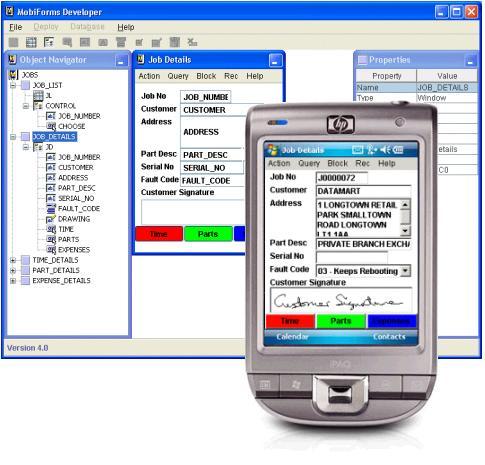This screenshot has width=485, height=465.
Task: Click the SERIAL_NO field in Job Details
Action: 212,168
